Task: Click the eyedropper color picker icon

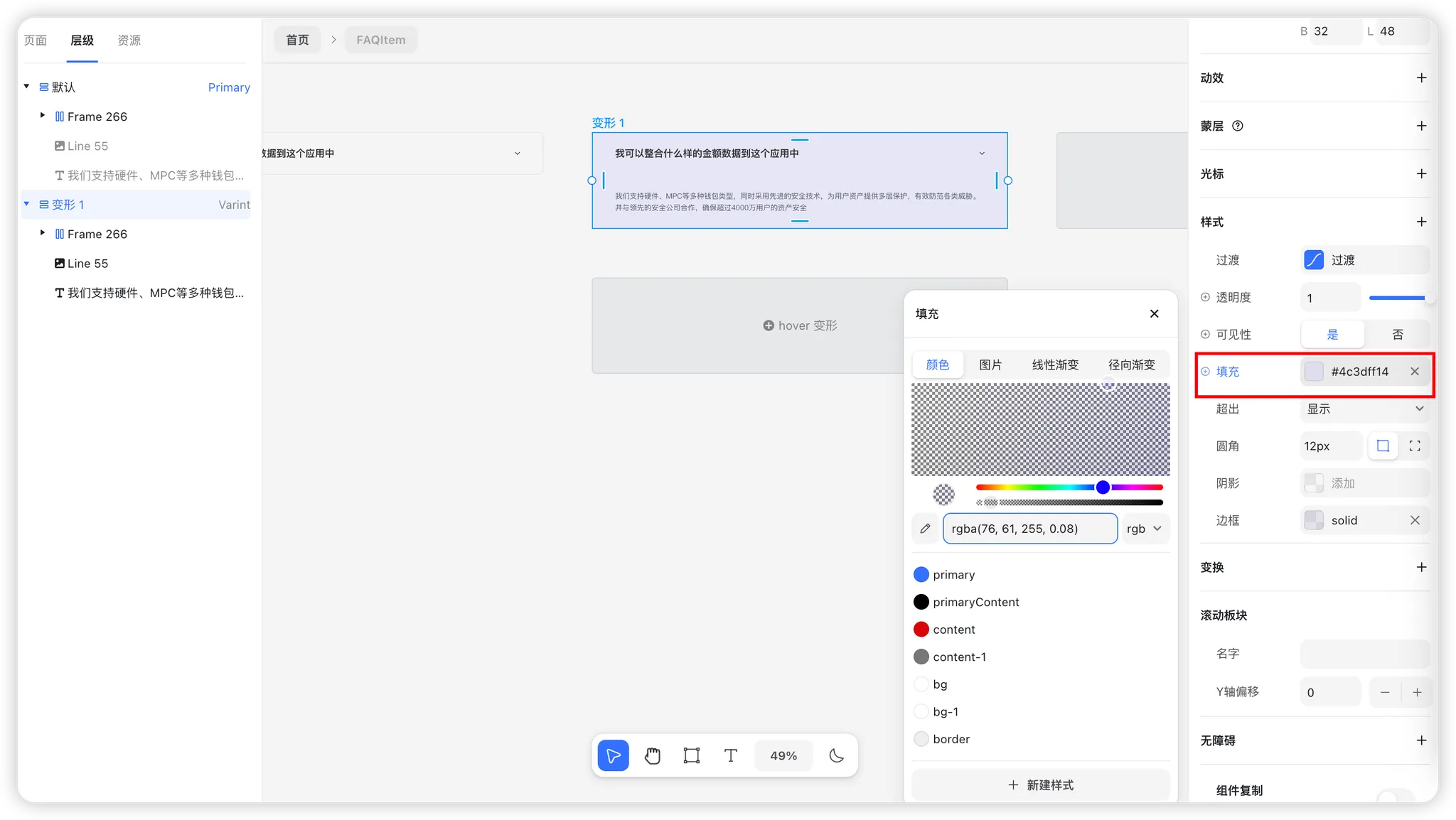Action: 925,529
